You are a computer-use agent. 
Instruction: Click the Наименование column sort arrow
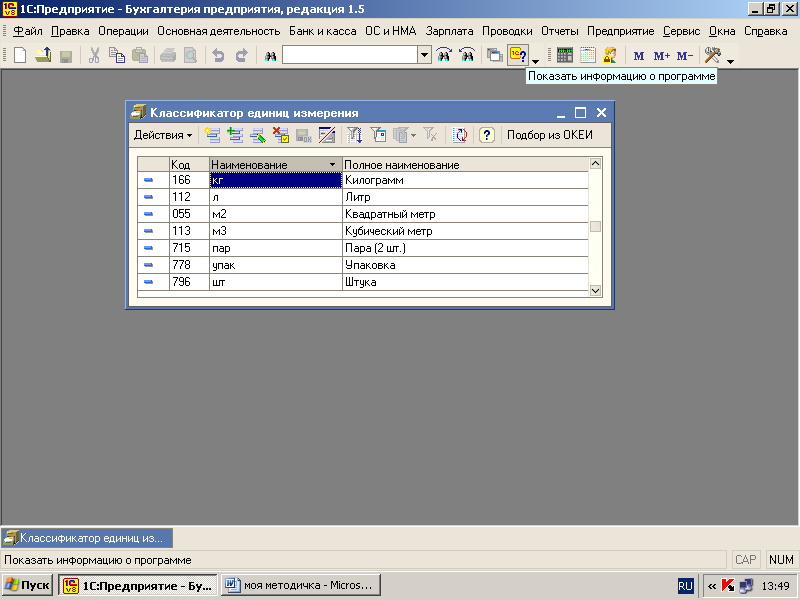coord(333,165)
